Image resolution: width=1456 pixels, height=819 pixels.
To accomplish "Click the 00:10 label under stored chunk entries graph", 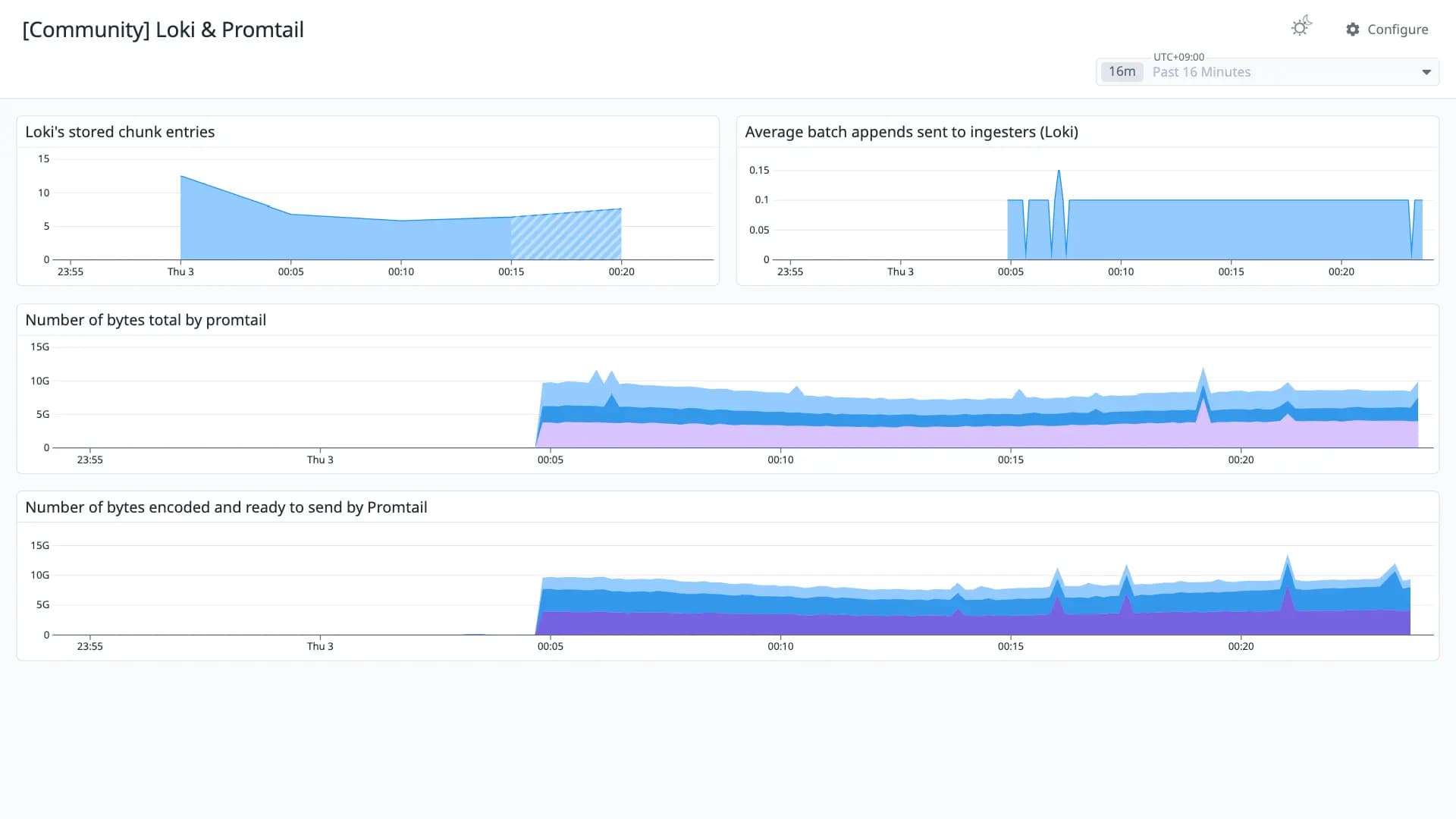I will [x=401, y=271].
